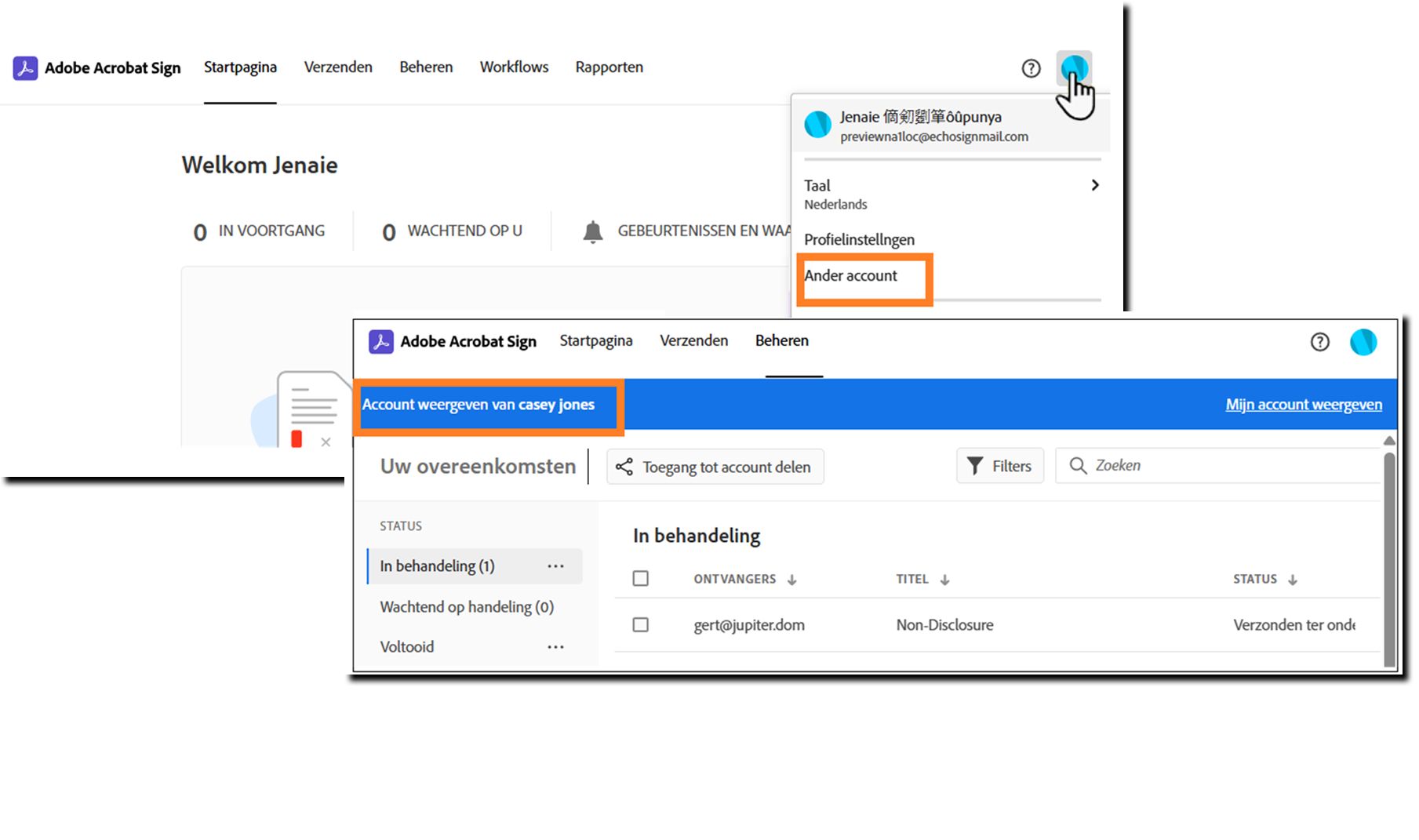Click the In behandeling list heading
This screenshot has width=1419, height=840.
pyautogui.click(x=697, y=536)
